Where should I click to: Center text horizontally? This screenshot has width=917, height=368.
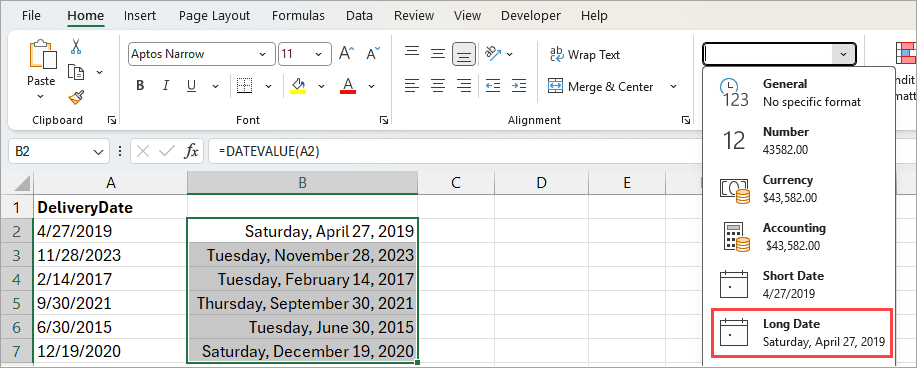[x=438, y=86]
